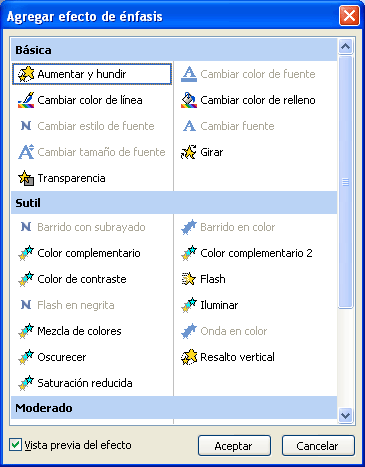Click the scrollbar up arrow
The height and width of the screenshot is (467, 365).
pos(345,46)
